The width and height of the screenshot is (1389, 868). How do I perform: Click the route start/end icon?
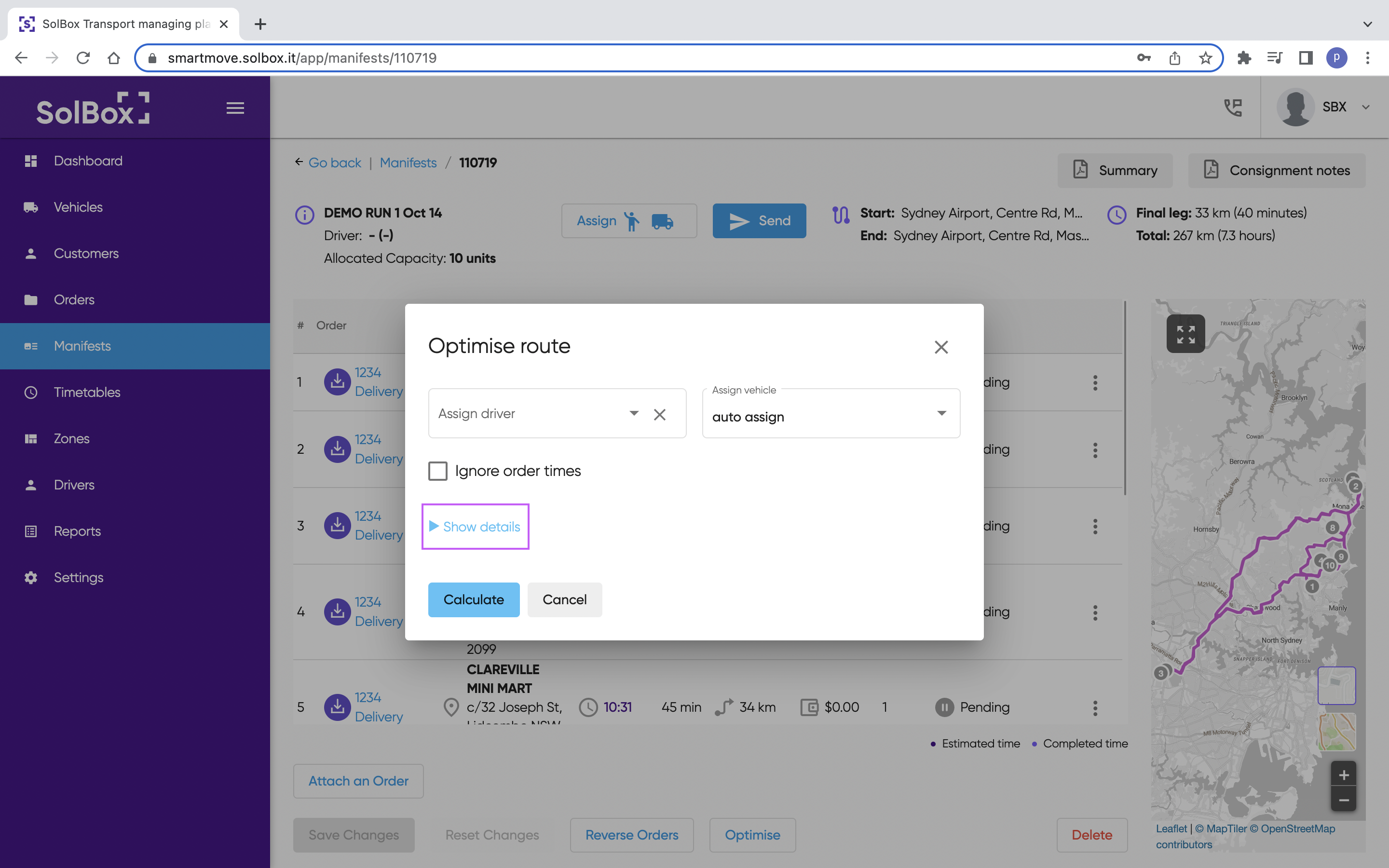click(x=841, y=215)
